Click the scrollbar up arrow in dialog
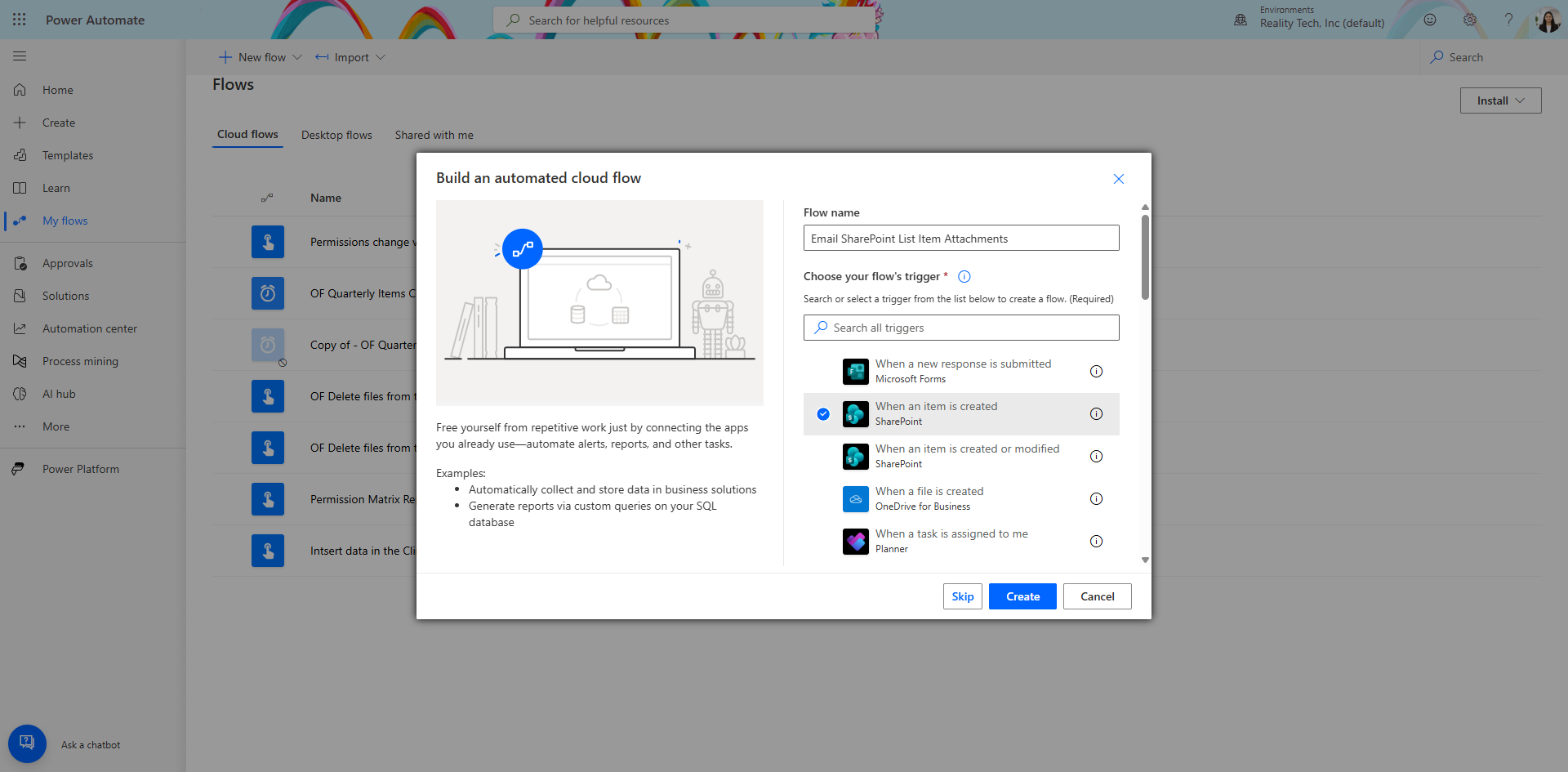Image resolution: width=1568 pixels, height=772 pixels. coord(1145,207)
